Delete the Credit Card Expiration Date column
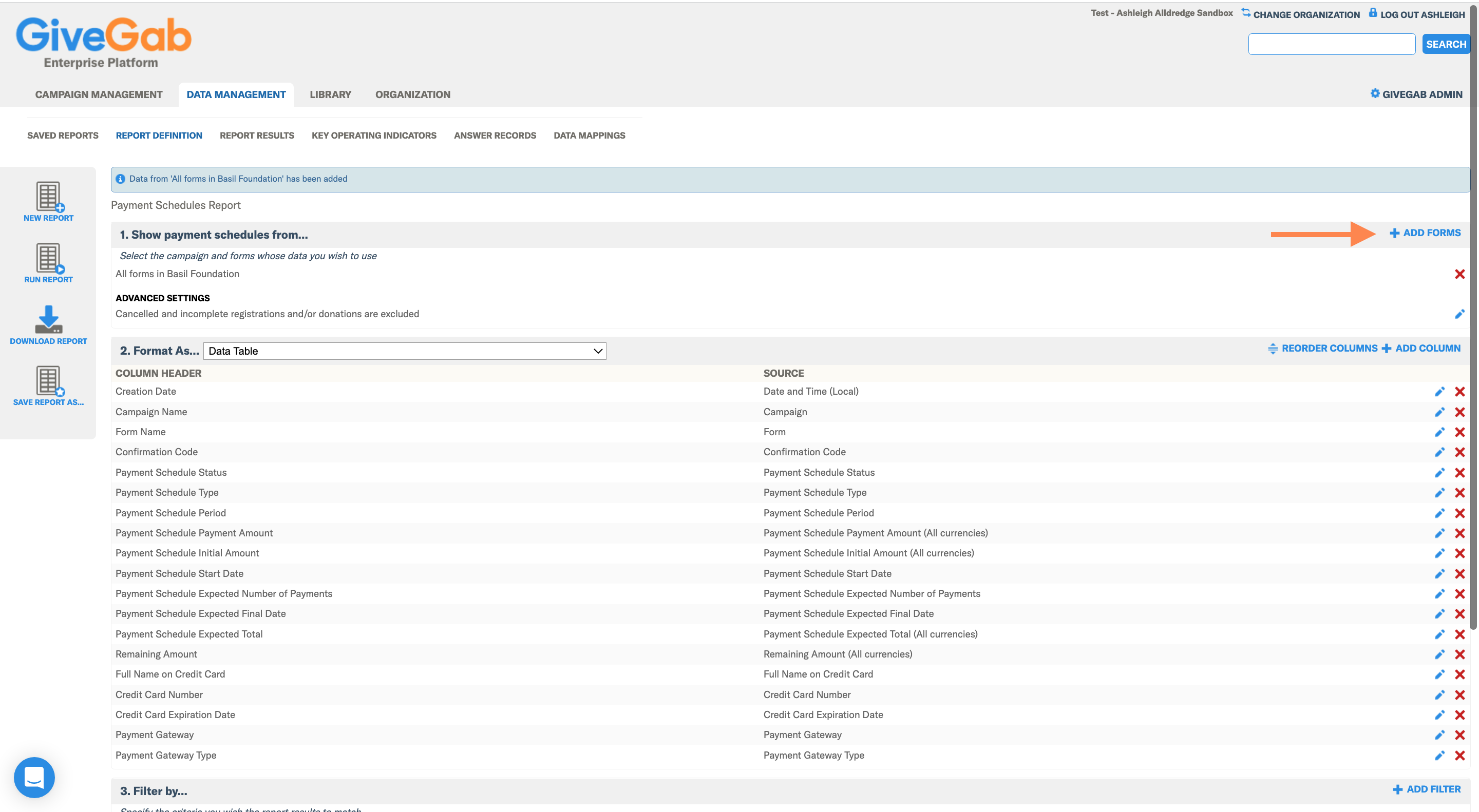The height and width of the screenshot is (812, 1479). pyautogui.click(x=1459, y=715)
